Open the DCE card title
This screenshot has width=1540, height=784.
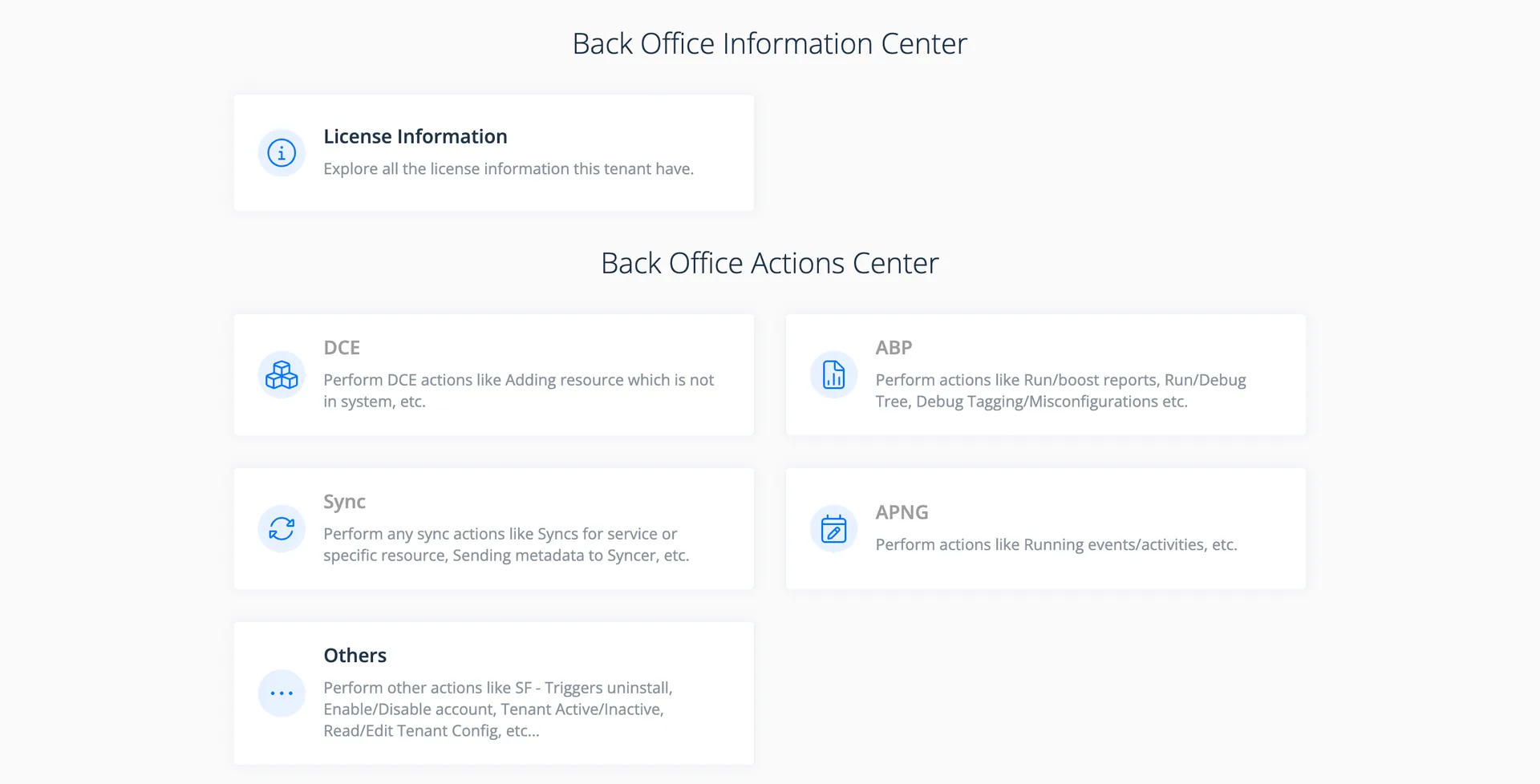[342, 347]
